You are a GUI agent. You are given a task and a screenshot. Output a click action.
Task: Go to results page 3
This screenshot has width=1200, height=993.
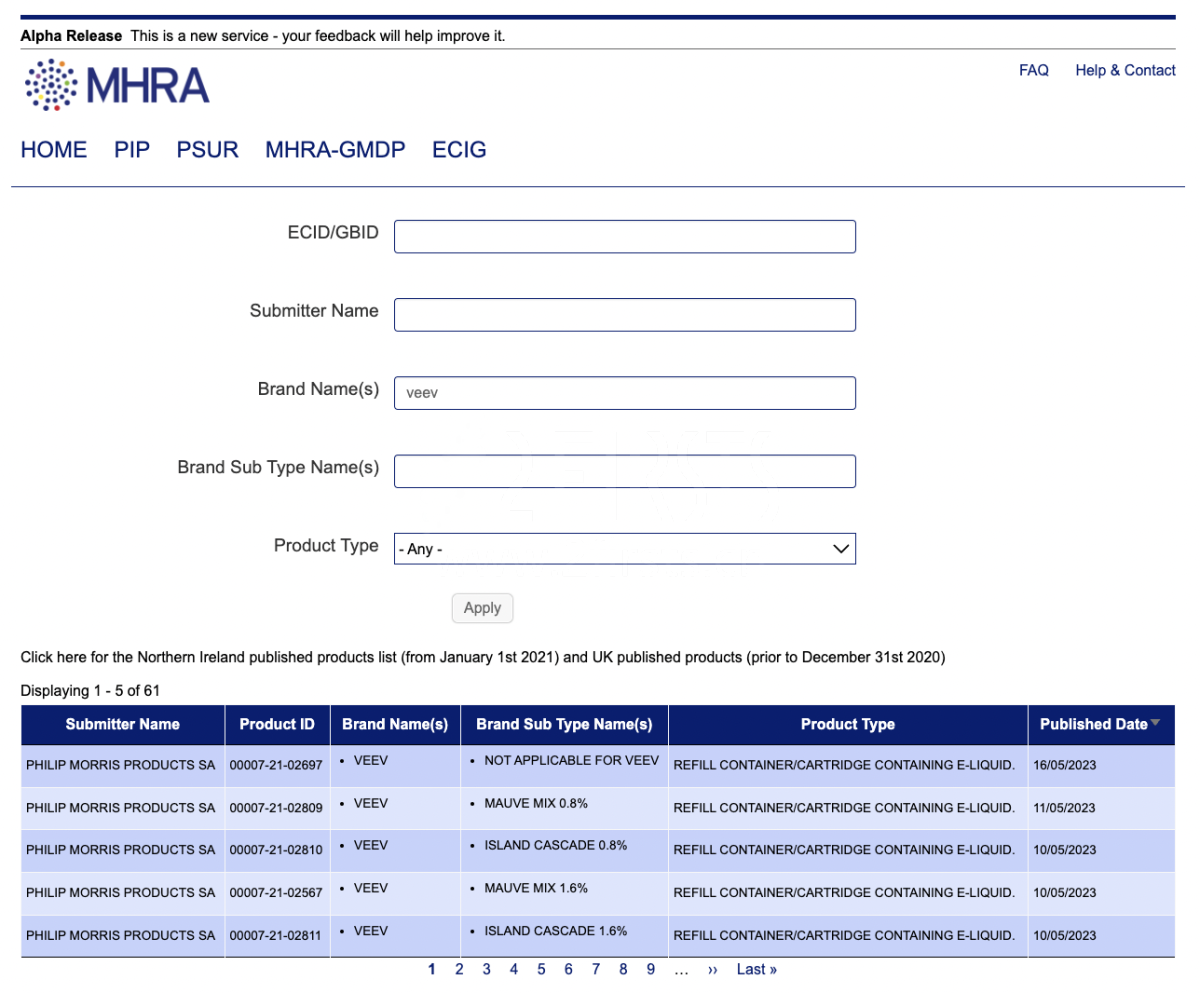(x=486, y=969)
